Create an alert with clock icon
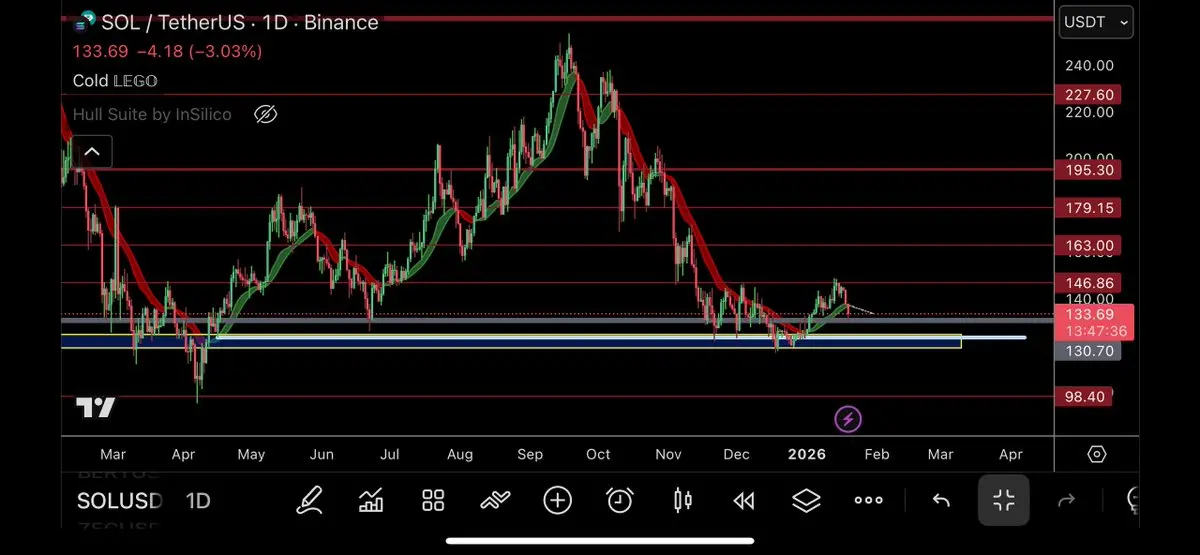Screen dimensions: 1200x555 [x=620, y=500]
